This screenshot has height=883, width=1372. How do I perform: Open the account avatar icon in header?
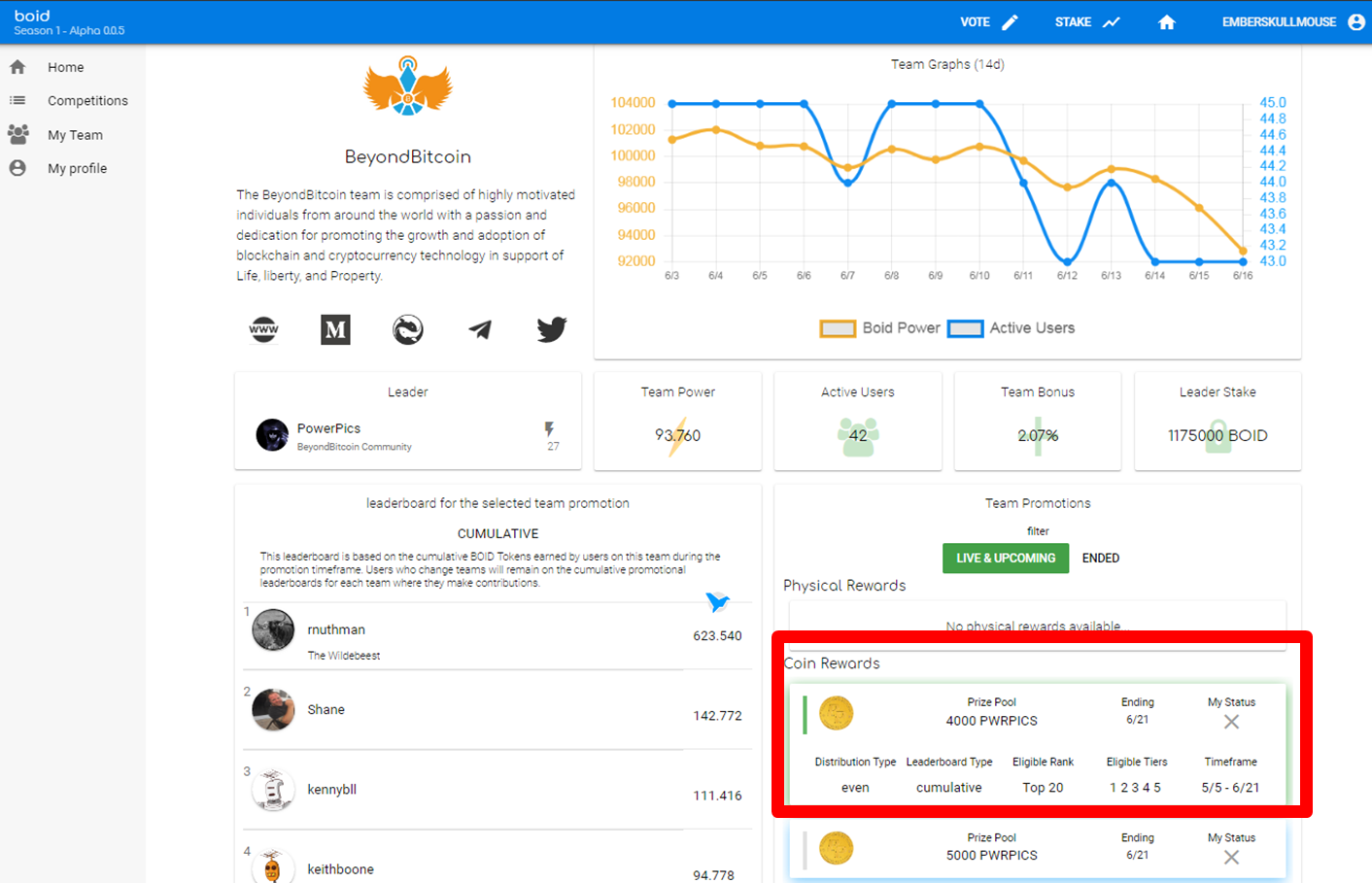click(x=1356, y=22)
